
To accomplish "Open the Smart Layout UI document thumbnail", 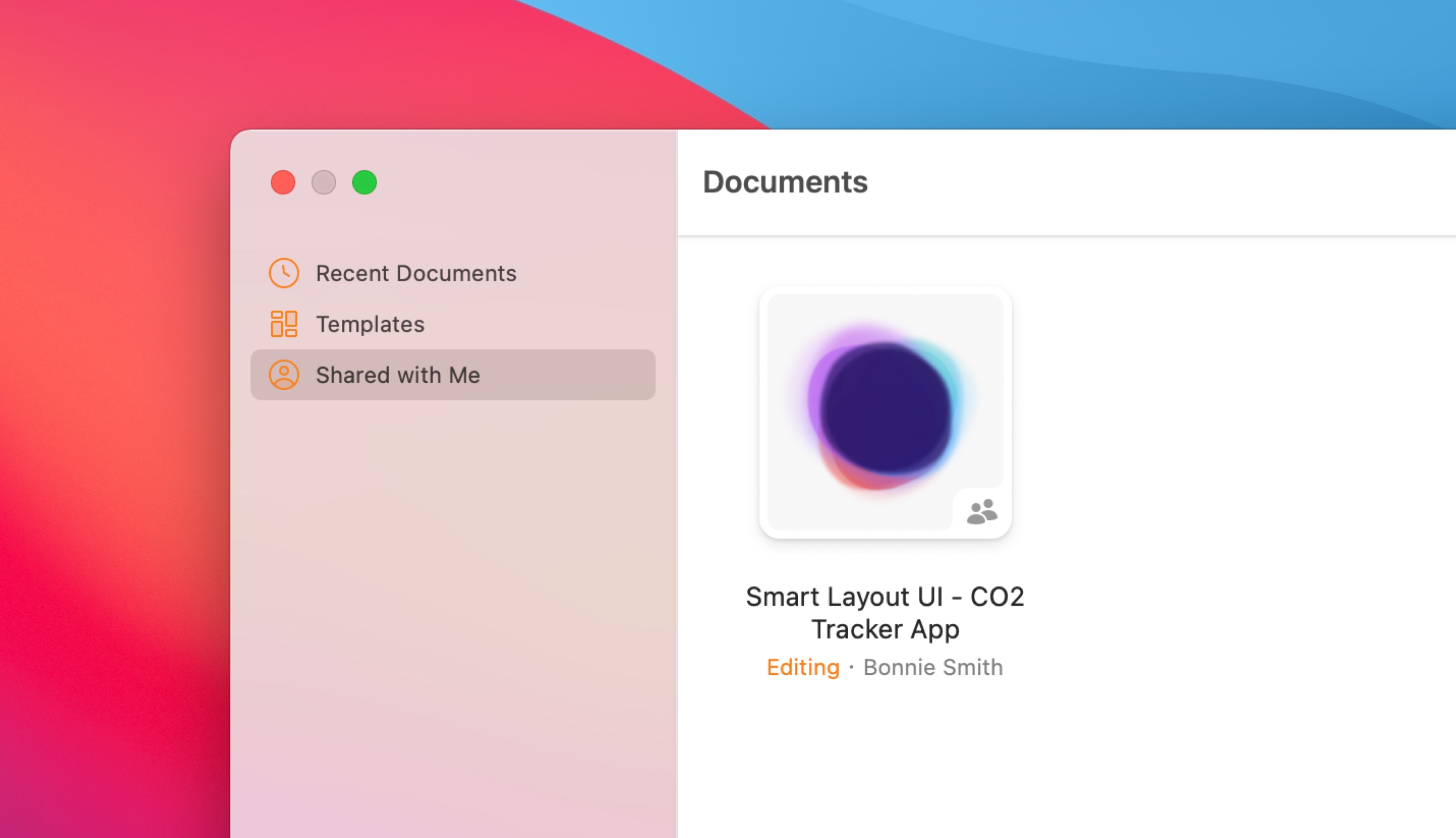I will coord(885,412).
